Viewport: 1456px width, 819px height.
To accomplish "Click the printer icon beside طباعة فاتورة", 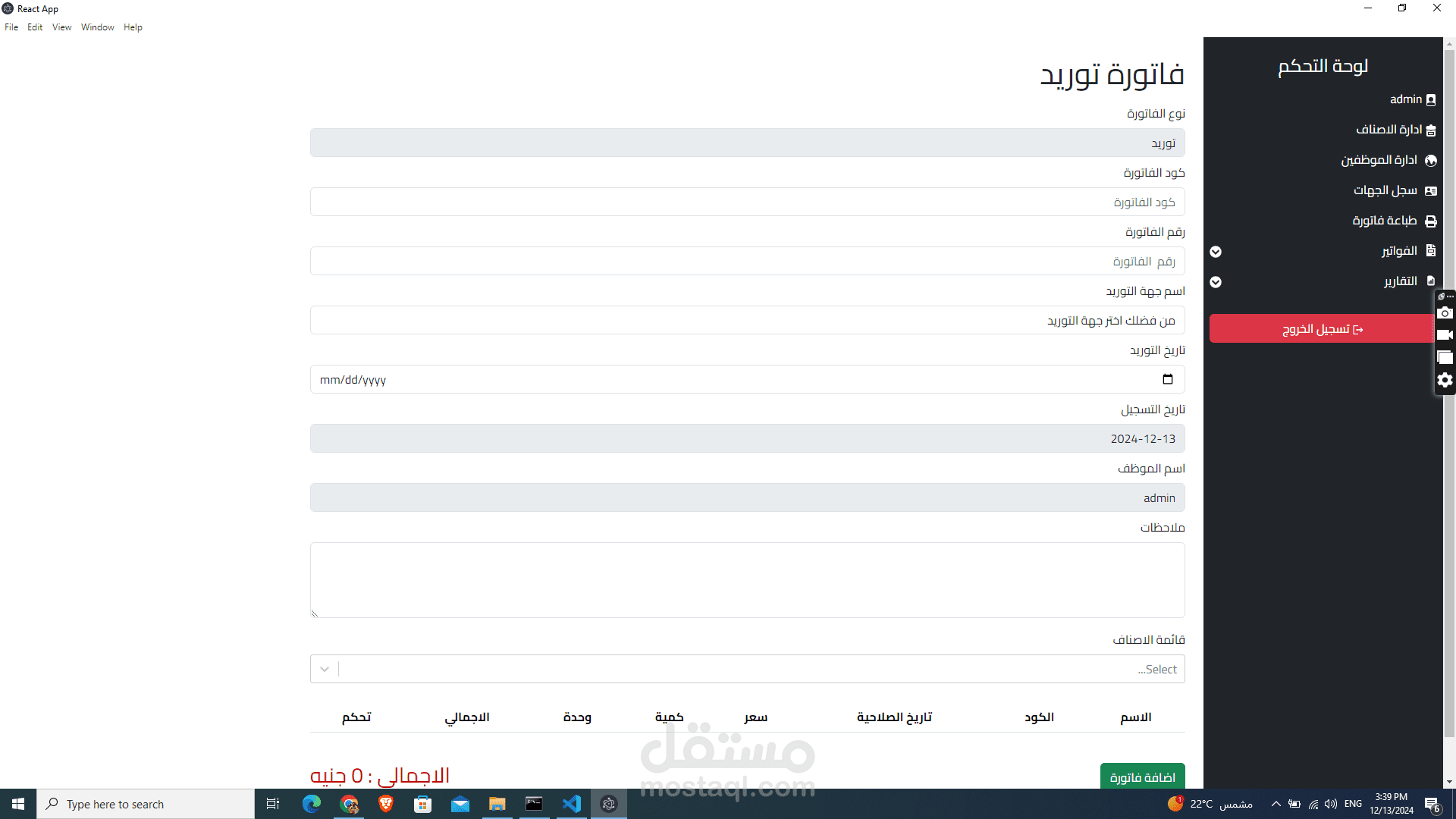I will coord(1430,221).
